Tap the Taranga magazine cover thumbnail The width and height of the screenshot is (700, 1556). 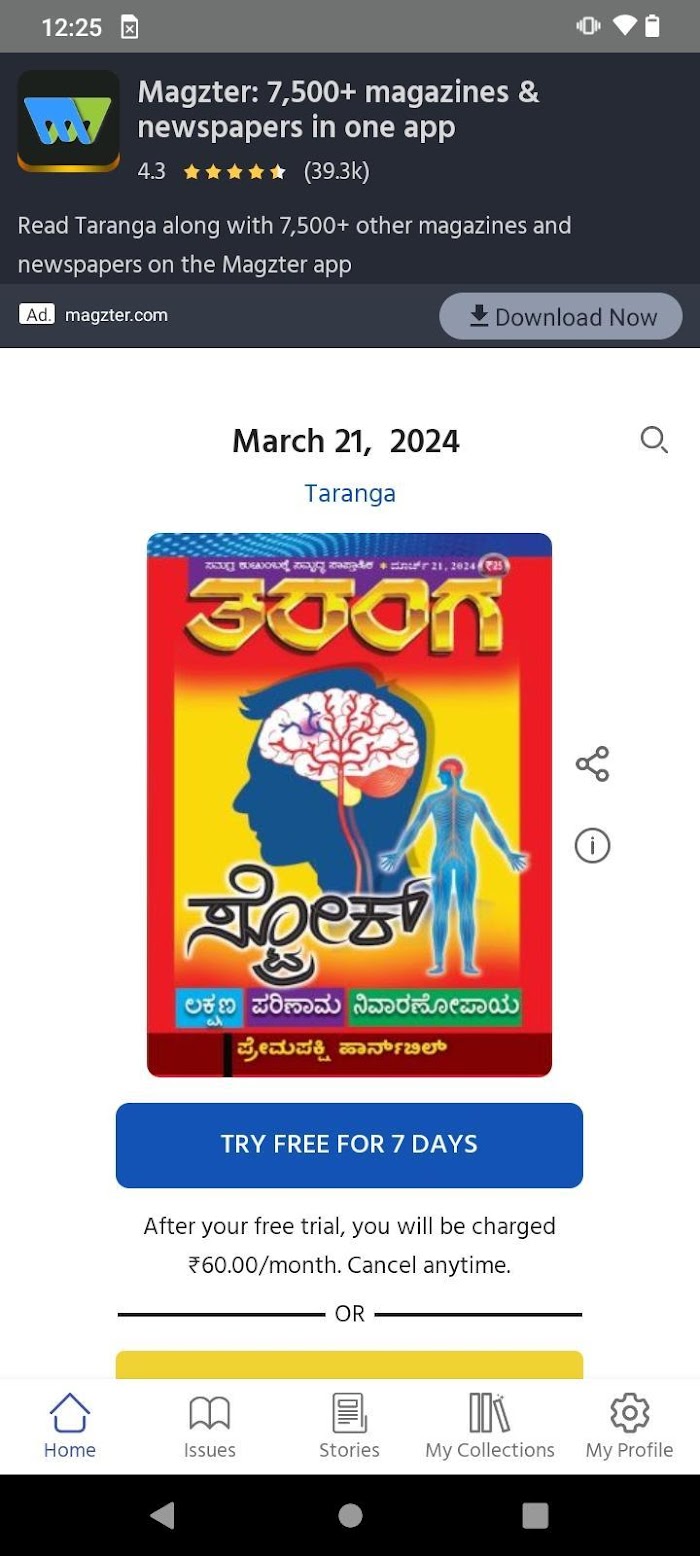click(349, 805)
